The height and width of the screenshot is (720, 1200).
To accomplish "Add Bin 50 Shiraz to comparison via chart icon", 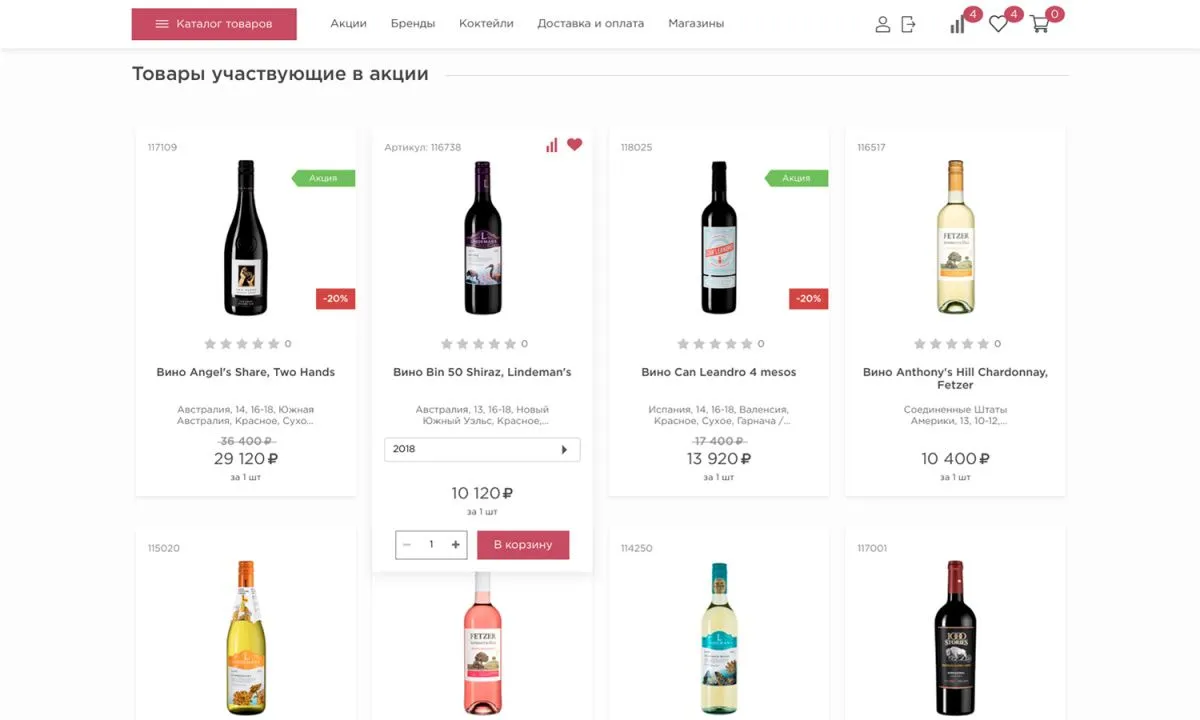I will pyautogui.click(x=552, y=144).
